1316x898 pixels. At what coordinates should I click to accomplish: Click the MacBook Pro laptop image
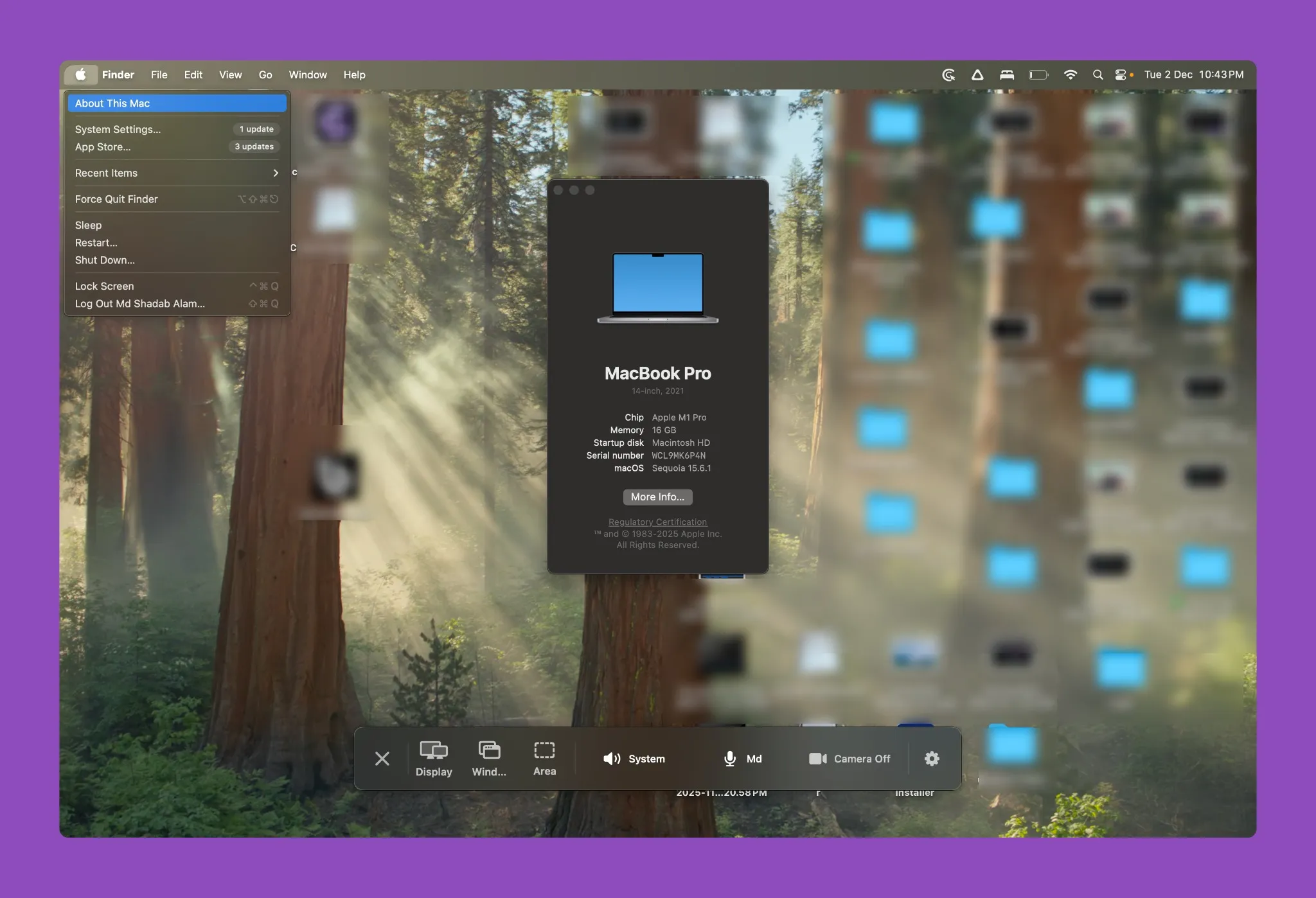coord(657,288)
